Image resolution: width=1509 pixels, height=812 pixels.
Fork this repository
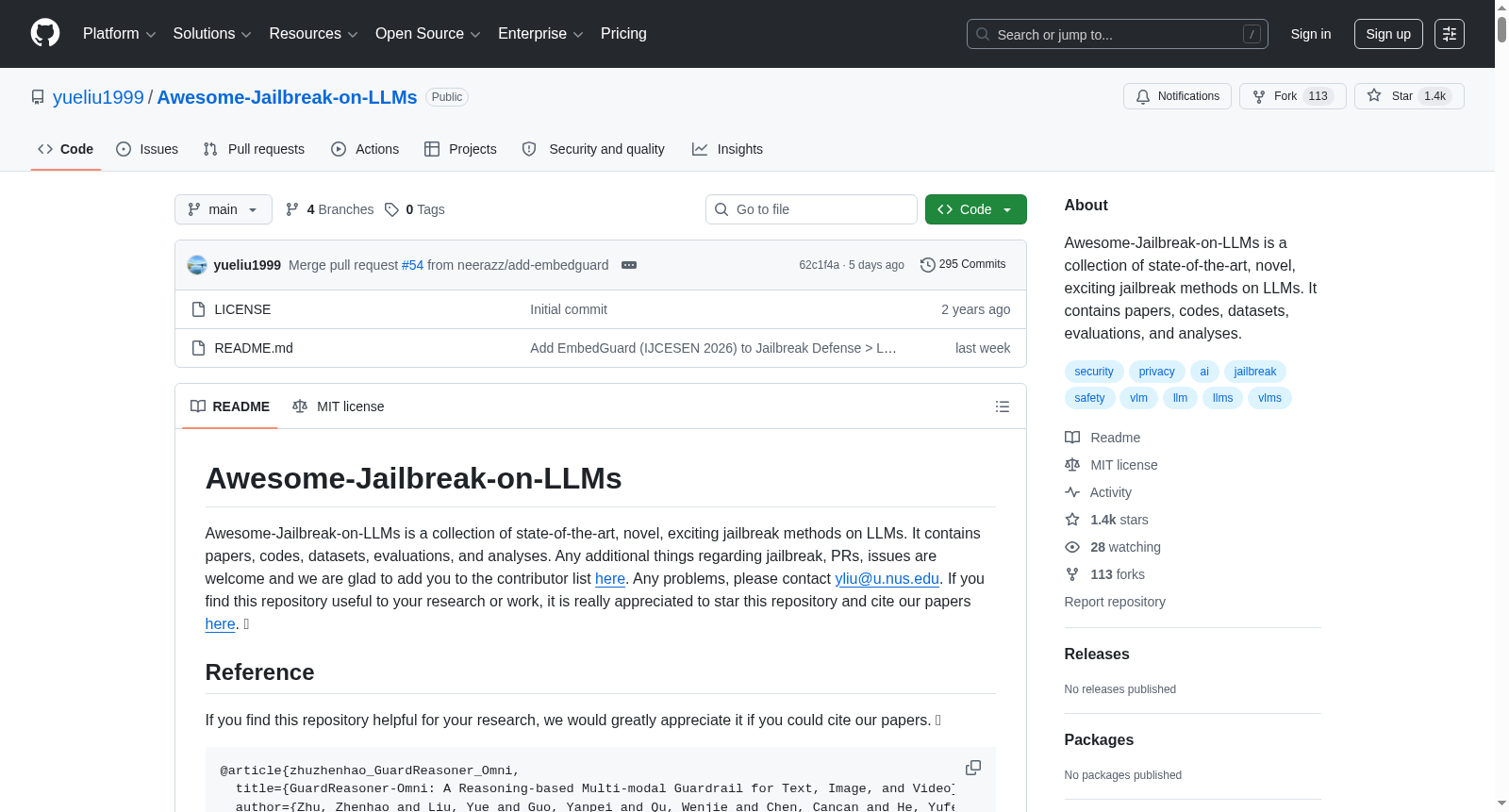tap(1292, 96)
